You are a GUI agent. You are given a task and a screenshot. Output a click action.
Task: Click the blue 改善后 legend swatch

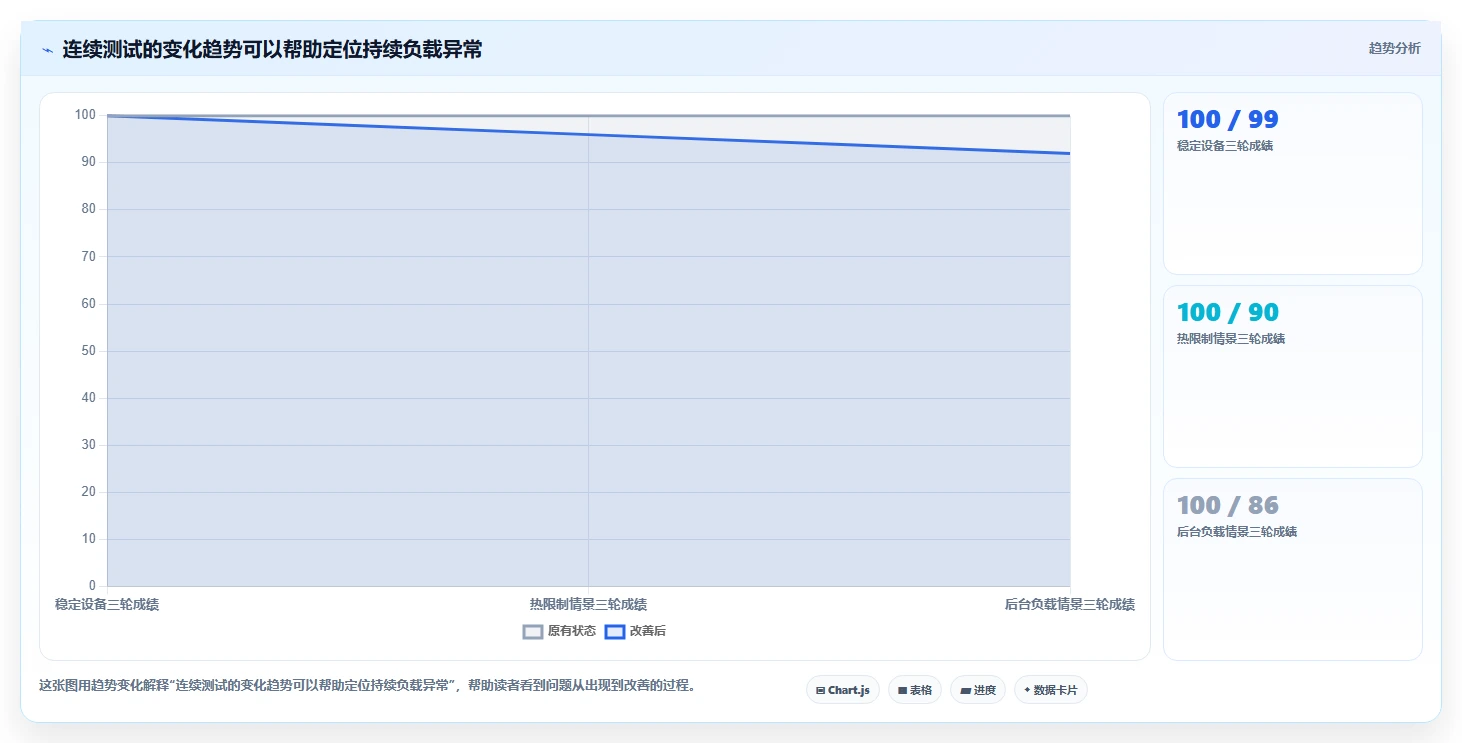pos(615,631)
